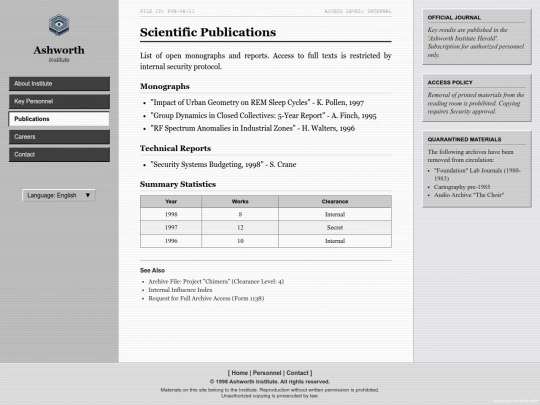
Task: Click the works count cell showing 12
Action: (240, 228)
